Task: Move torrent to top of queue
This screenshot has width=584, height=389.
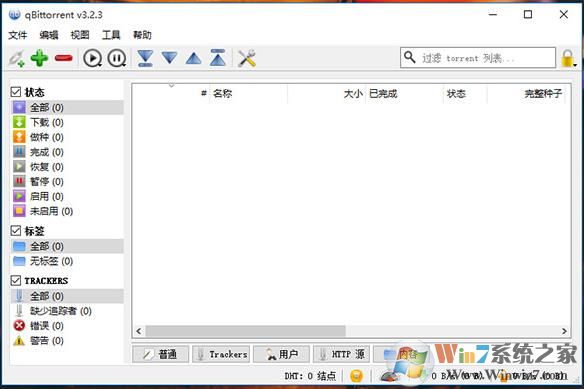Action: (x=218, y=58)
